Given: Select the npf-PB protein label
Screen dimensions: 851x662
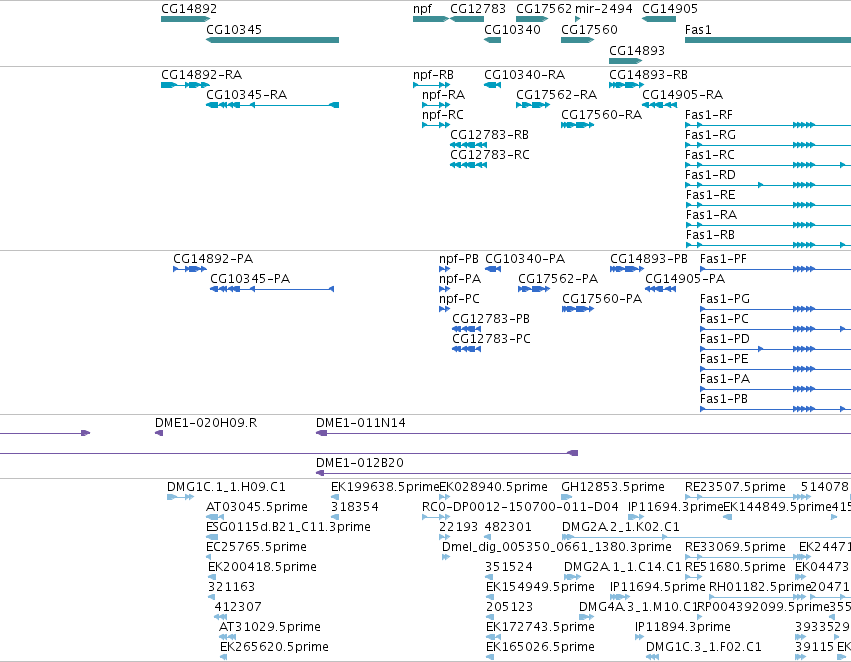Looking at the screenshot, I should (459, 258).
